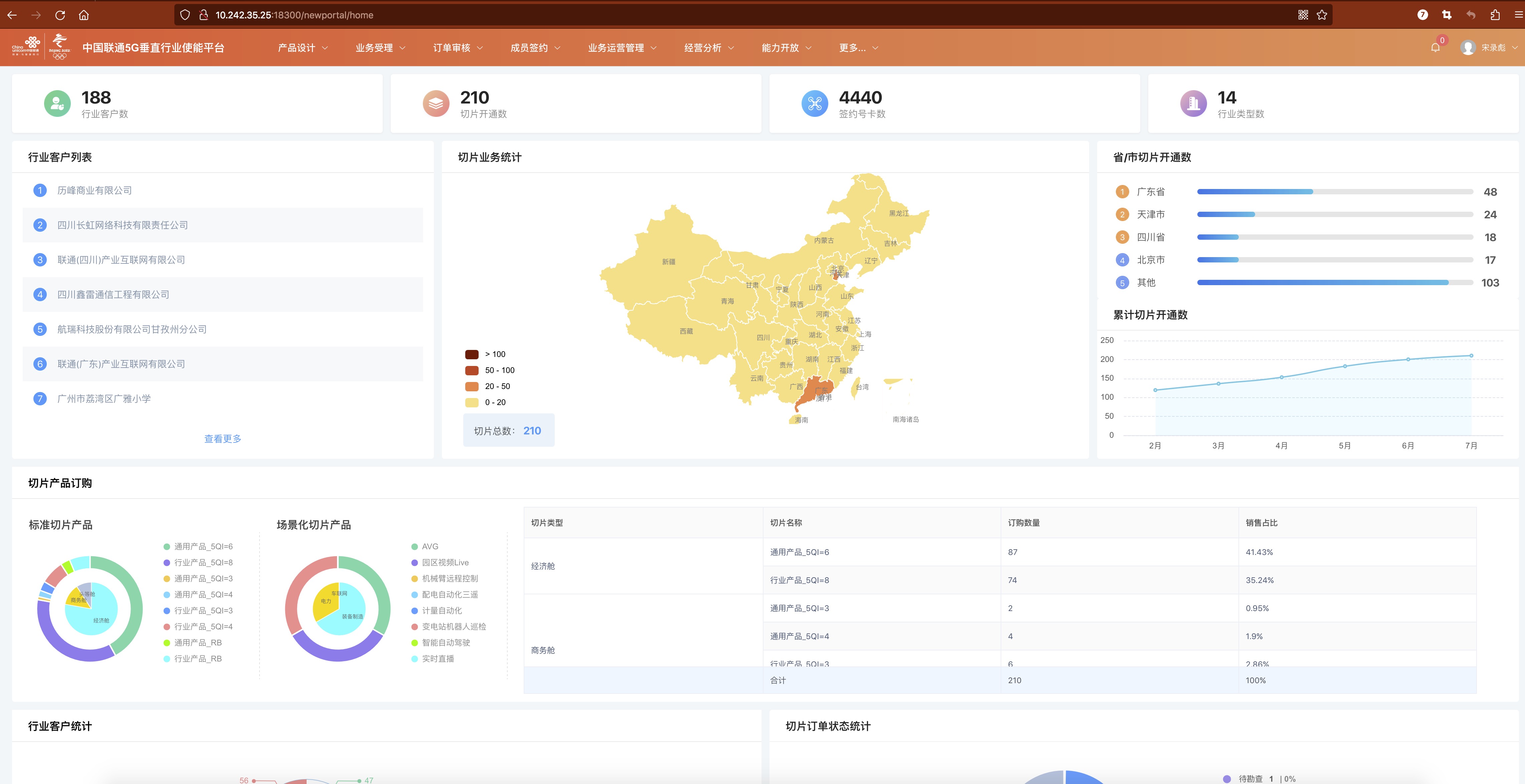1525x784 pixels.
Task: Expand the 更多... menu
Action: 858,47
